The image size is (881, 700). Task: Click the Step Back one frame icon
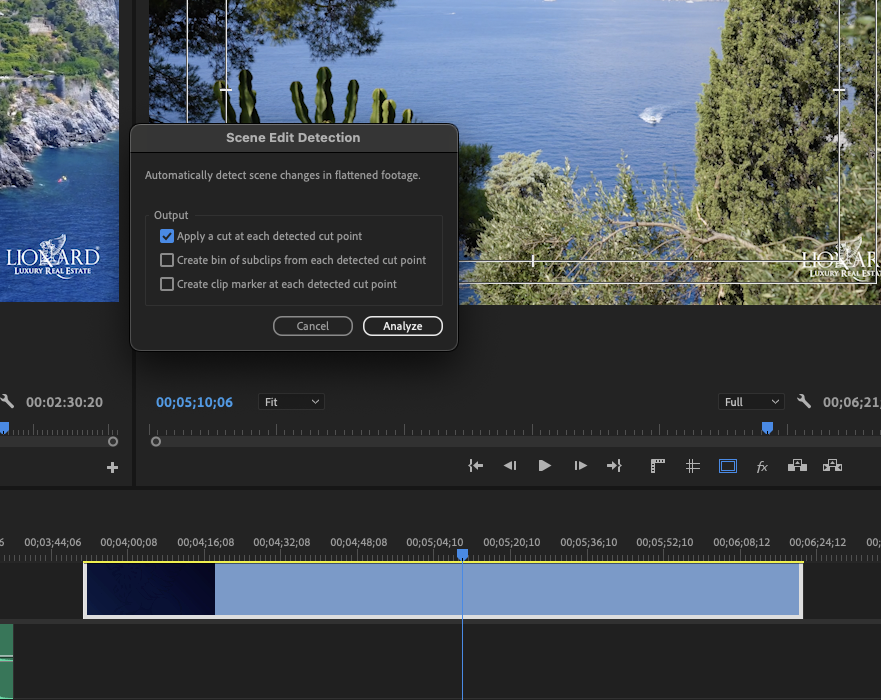coord(509,465)
